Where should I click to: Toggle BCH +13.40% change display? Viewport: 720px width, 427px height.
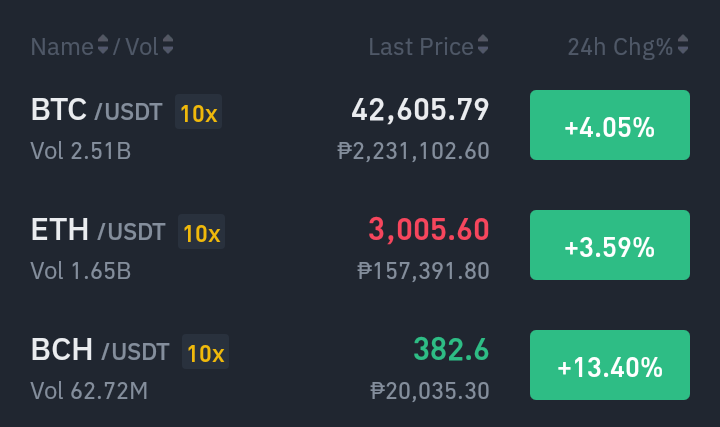[x=610, y=365]
